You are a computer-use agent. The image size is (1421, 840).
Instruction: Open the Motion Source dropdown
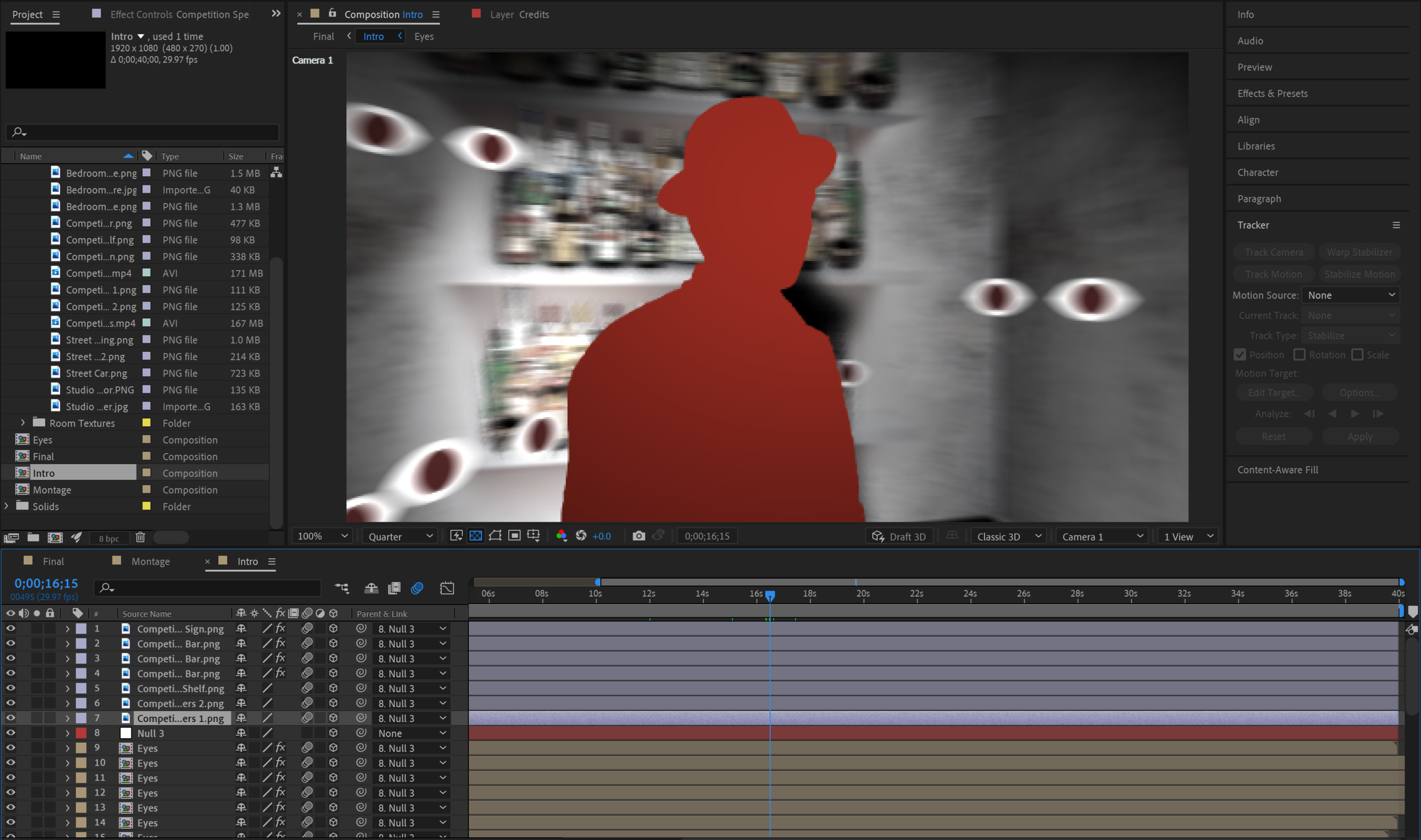[x=1351, y=295]
